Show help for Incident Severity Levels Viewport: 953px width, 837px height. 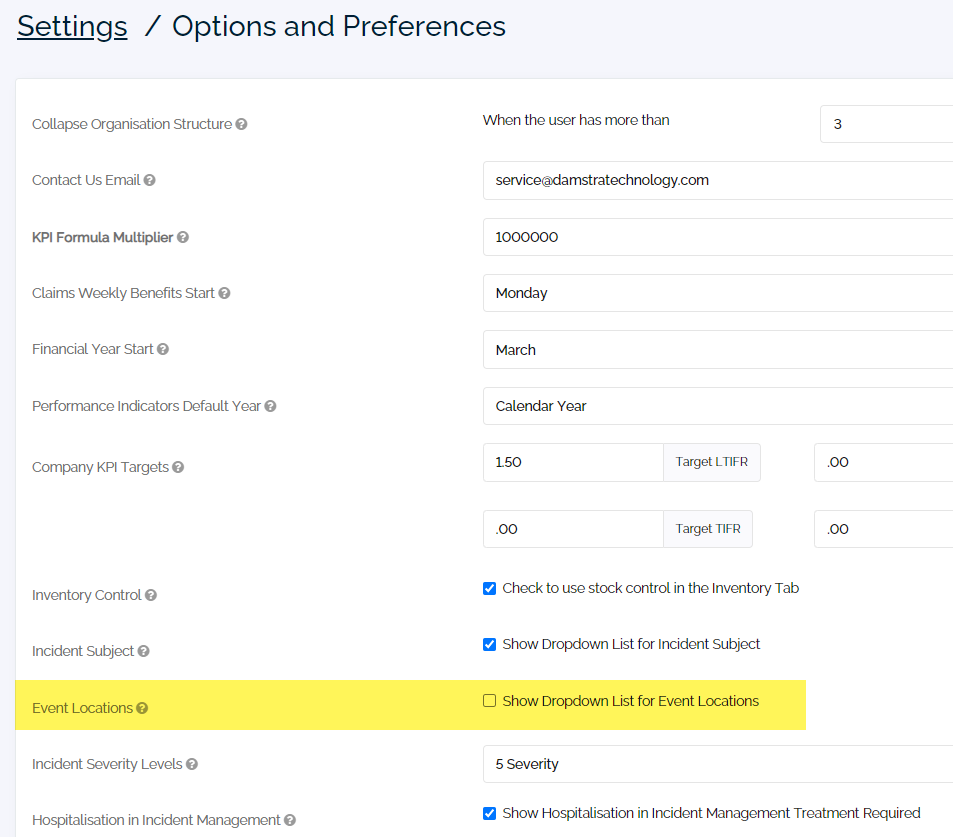(192, 765)
